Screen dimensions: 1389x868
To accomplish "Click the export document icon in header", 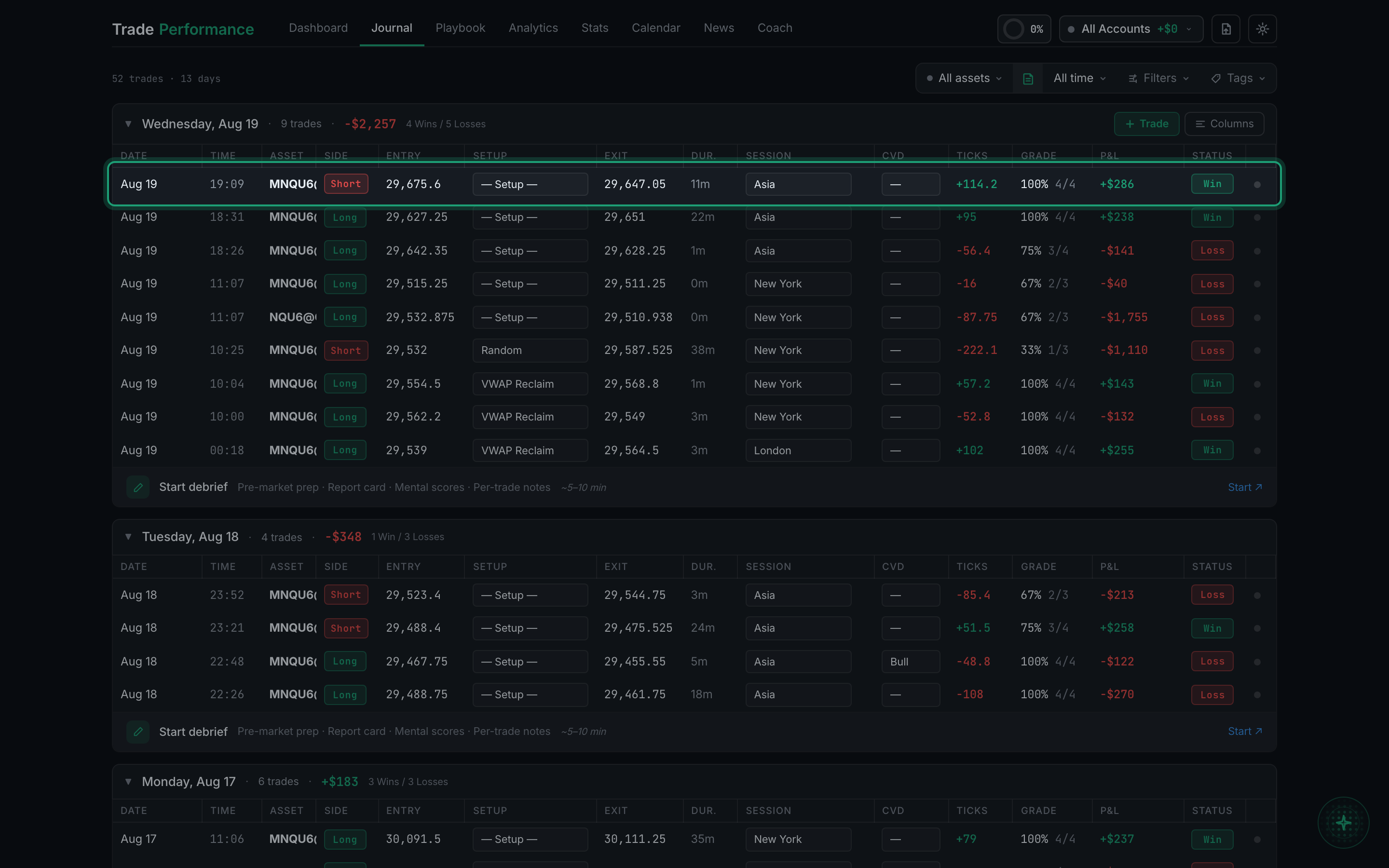I will 1226,29.
